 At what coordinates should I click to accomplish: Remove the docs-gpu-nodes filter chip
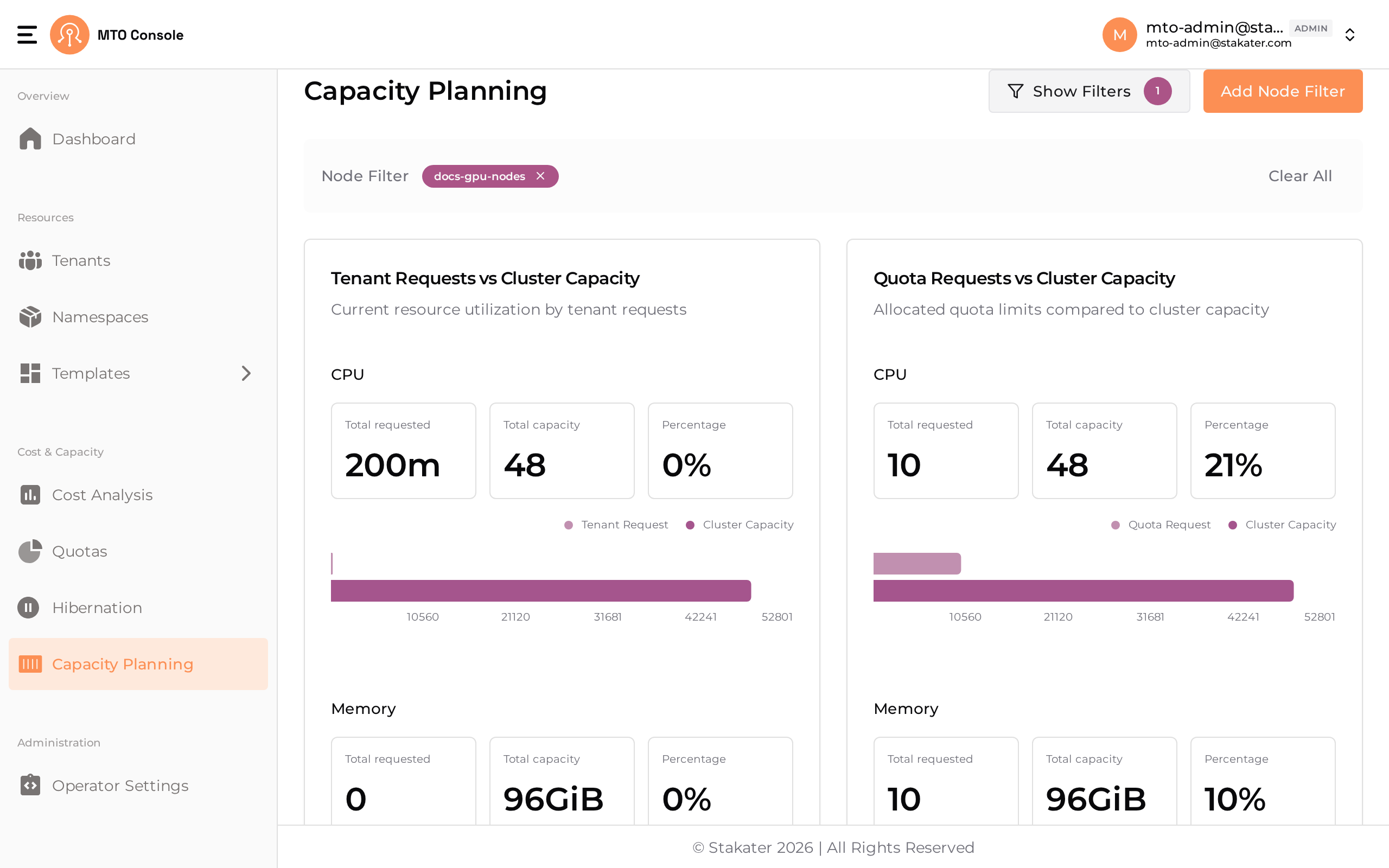[x=540, y=176]
